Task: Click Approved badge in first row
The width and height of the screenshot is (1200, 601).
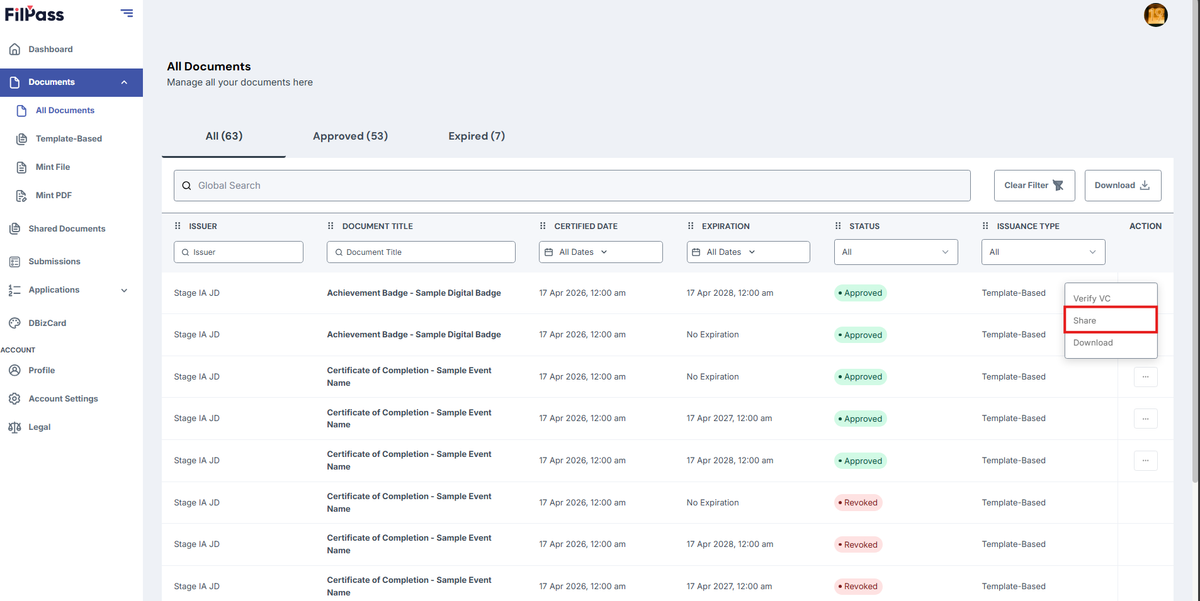Action: (x=861, y=293)
